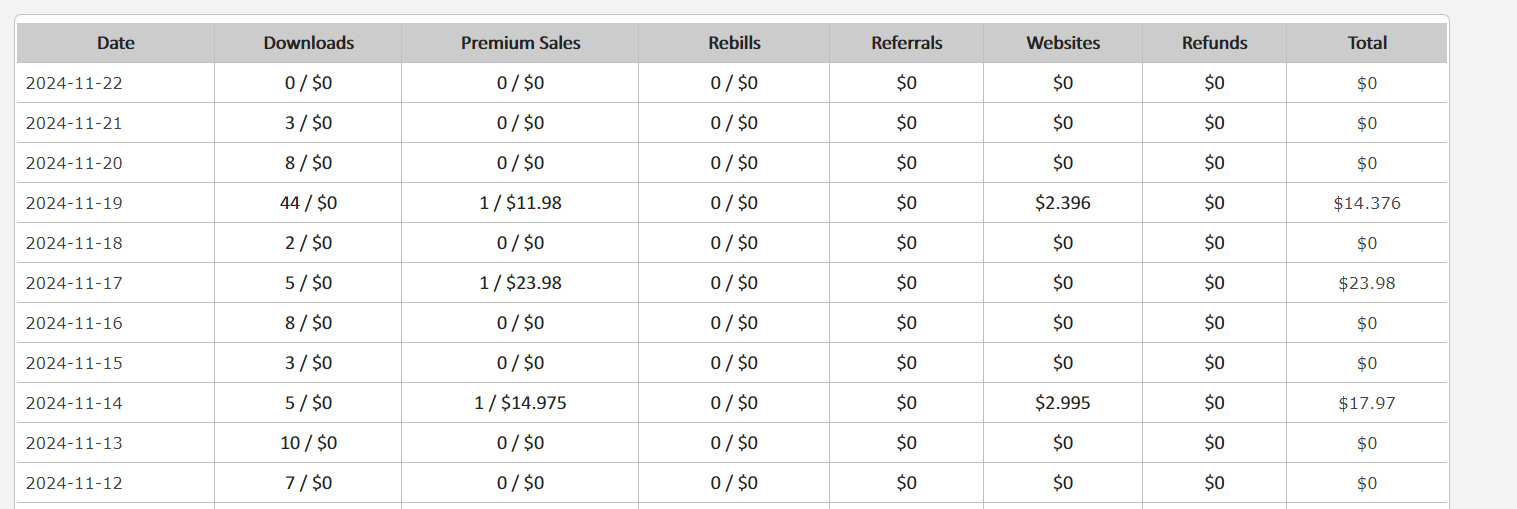Click the $17.97 total value
The image size is (1517, 509).
pyautogui.click(x=1367, y=403)
